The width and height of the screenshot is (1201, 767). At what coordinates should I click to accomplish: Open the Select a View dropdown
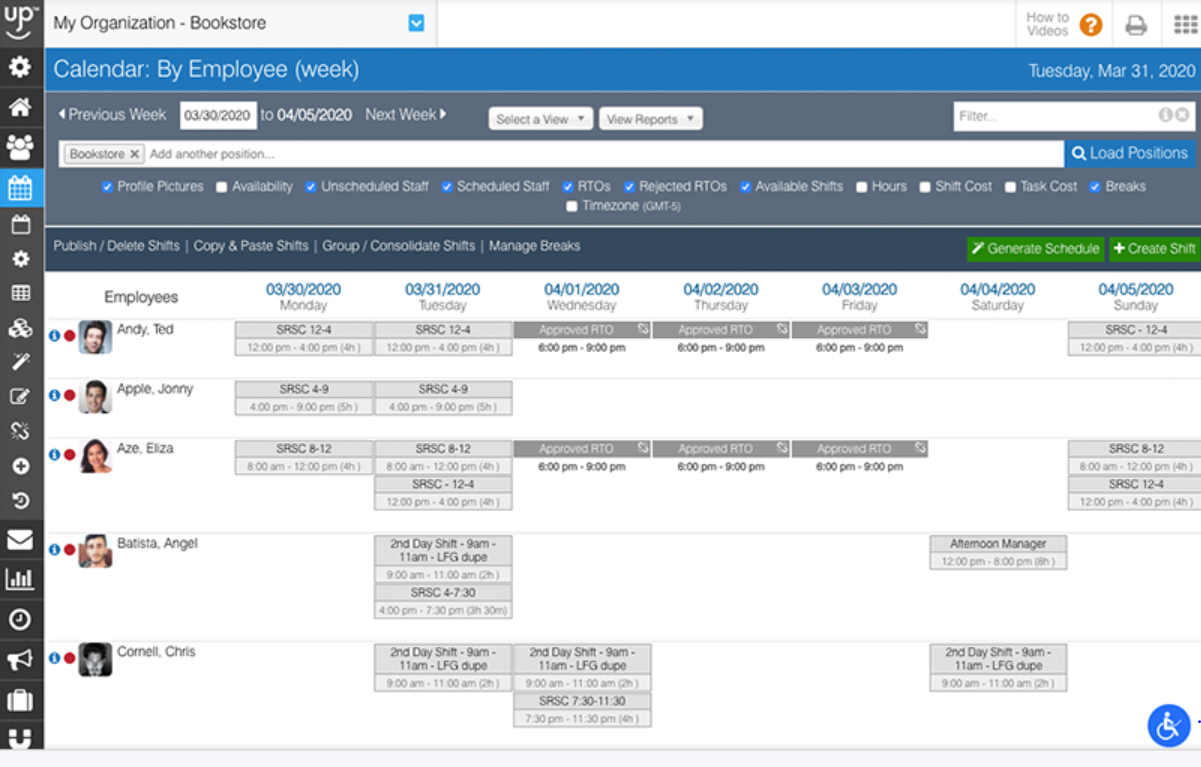click(540, 118)
